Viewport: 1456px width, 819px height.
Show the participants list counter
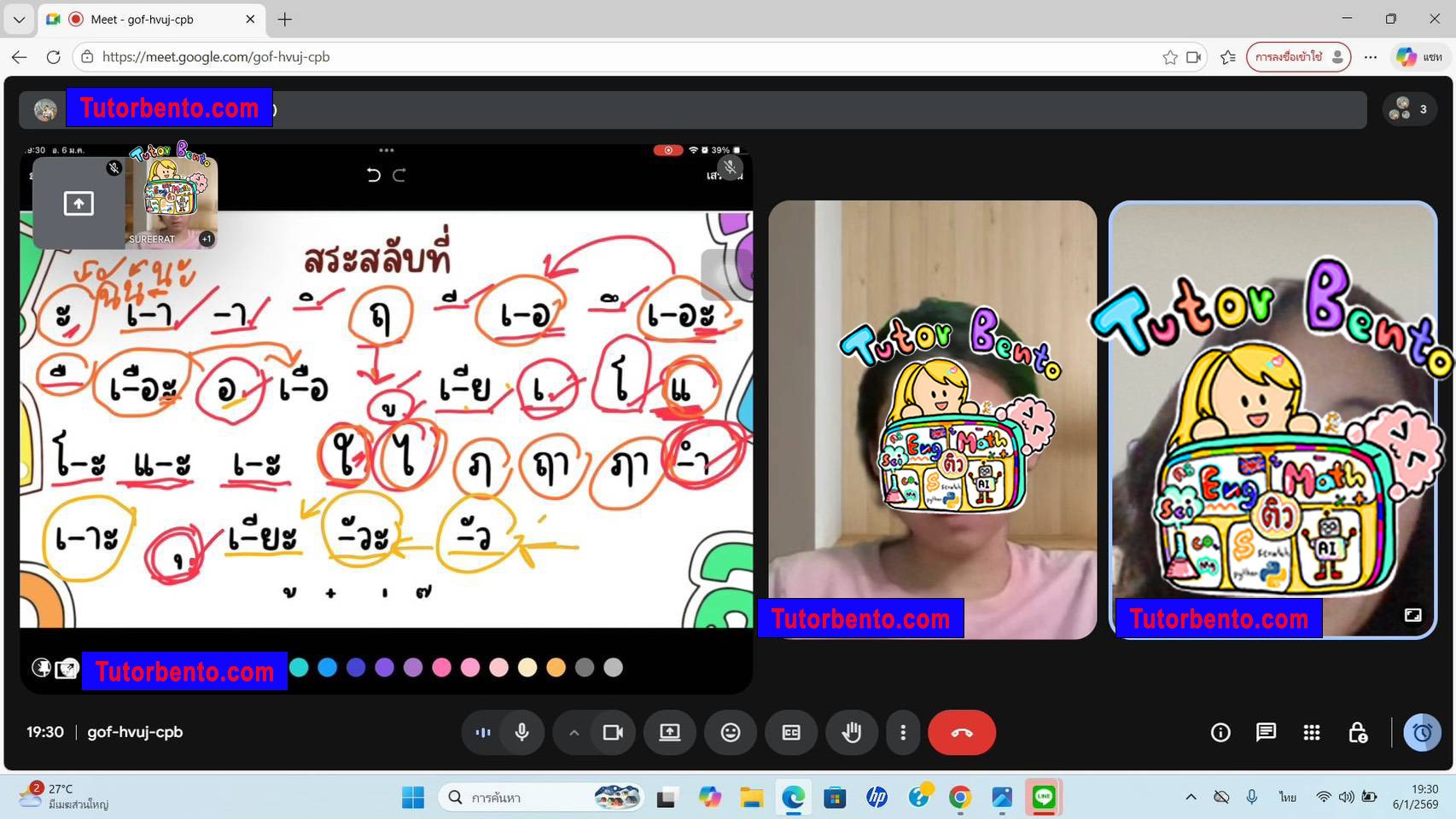click(1407, 109)
